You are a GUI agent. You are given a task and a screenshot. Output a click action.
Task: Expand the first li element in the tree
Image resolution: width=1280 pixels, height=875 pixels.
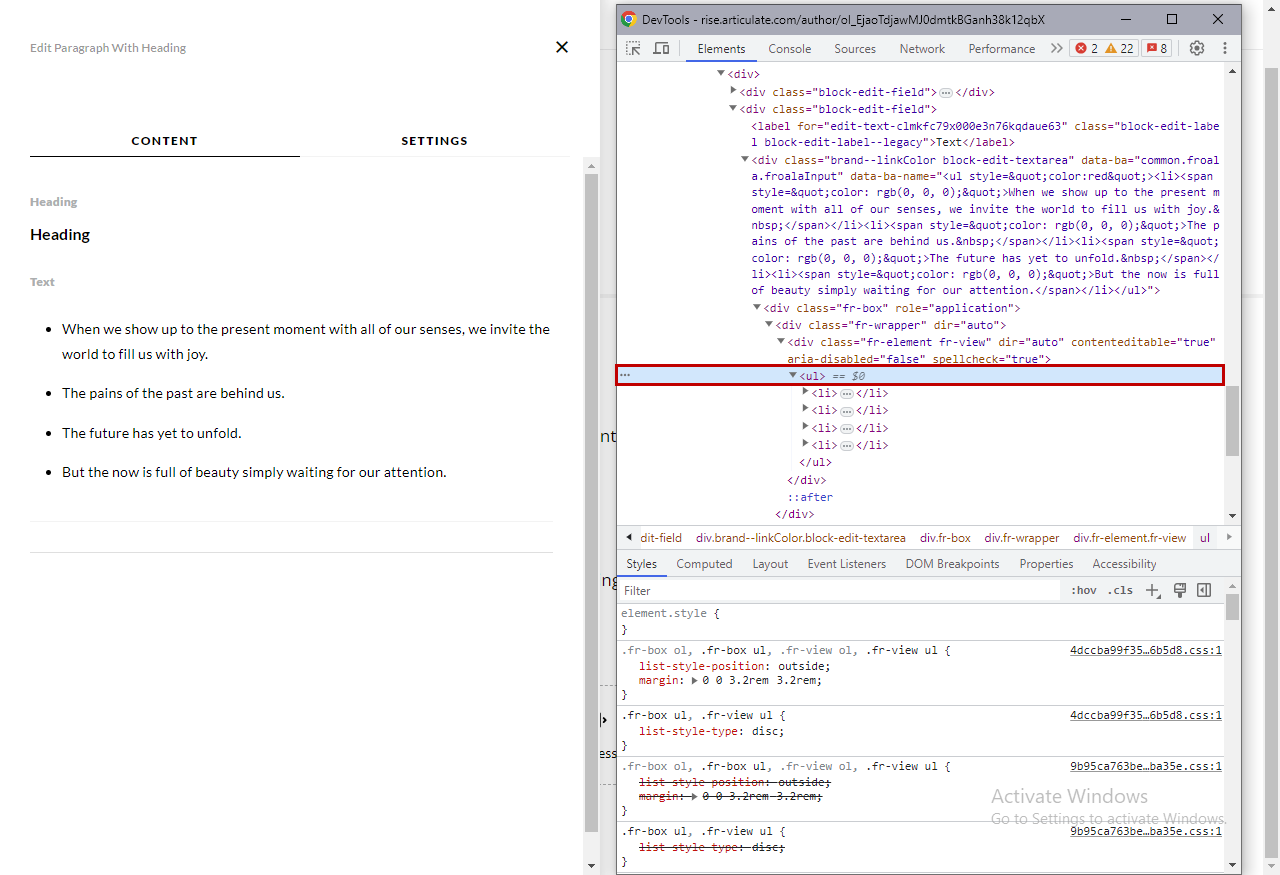(x=805, y=393)
